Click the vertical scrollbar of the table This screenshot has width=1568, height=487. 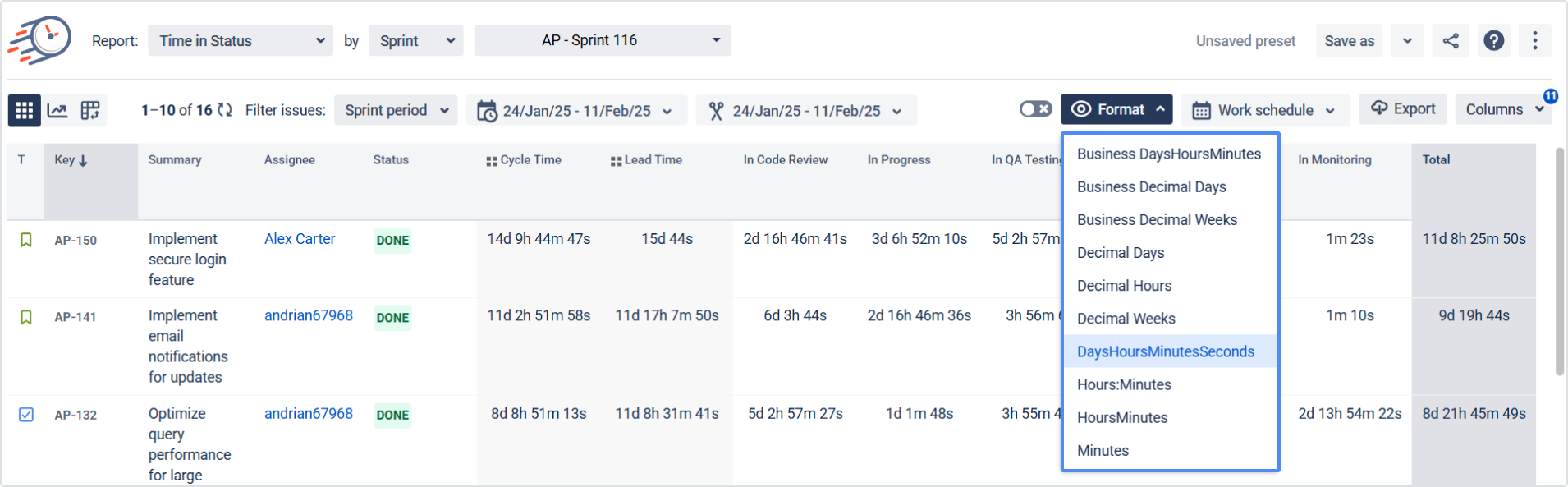[1560, 261]
